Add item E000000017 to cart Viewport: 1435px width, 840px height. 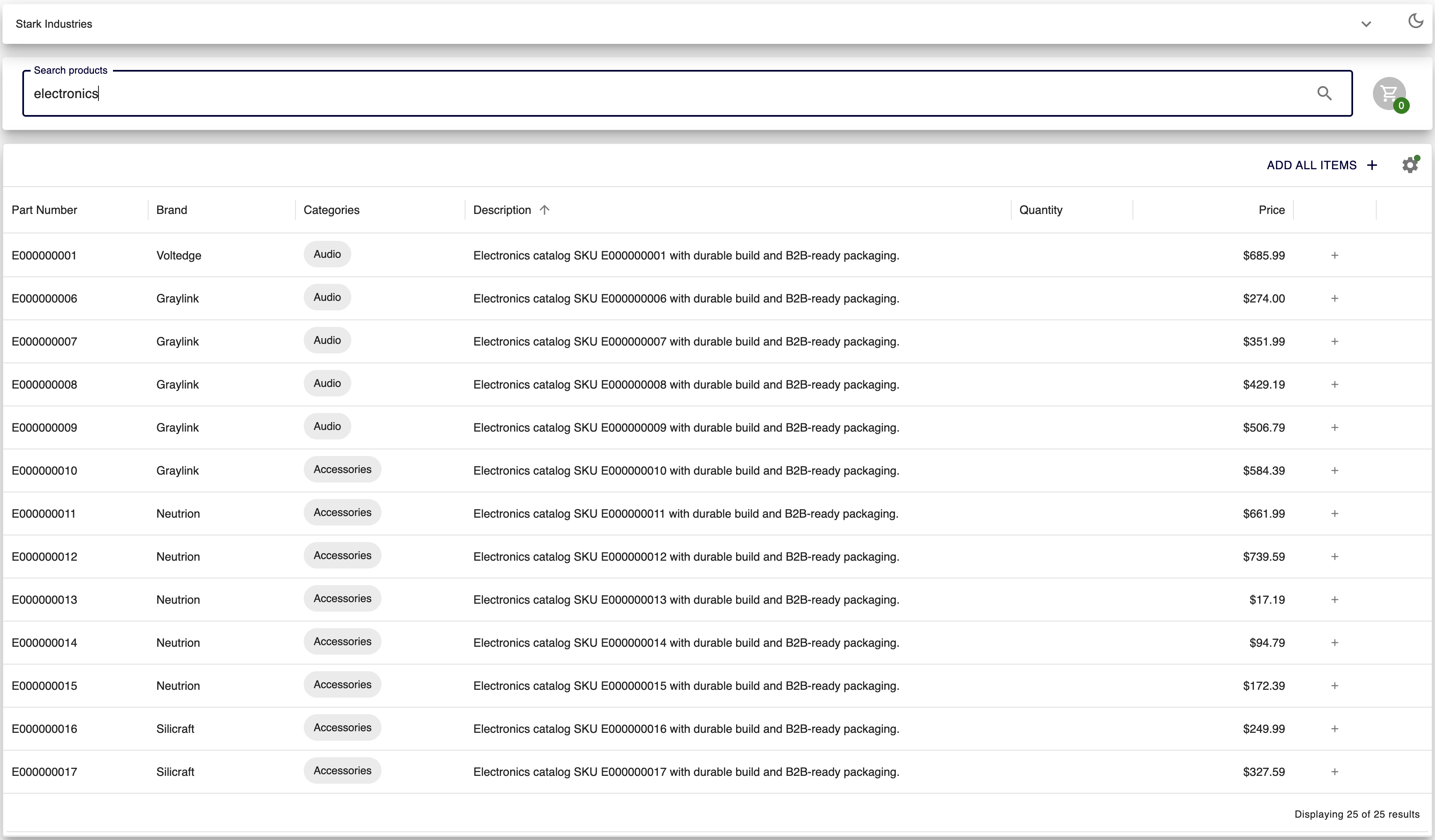point(1335,772)
